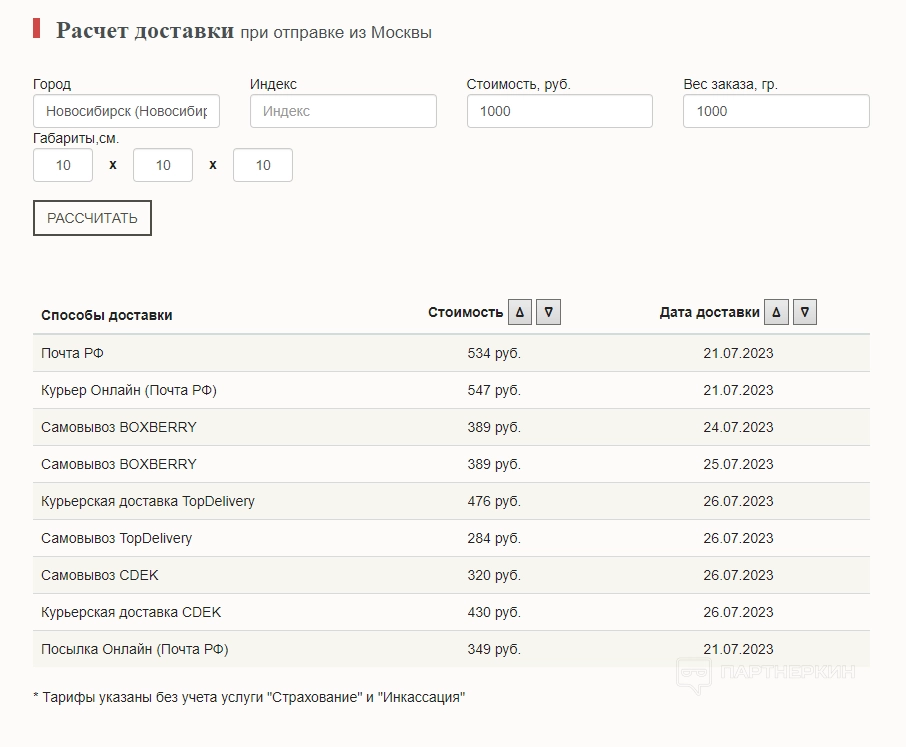Click the first dimension size field
This screenshot has width=906, height=747.
[63, 165]
